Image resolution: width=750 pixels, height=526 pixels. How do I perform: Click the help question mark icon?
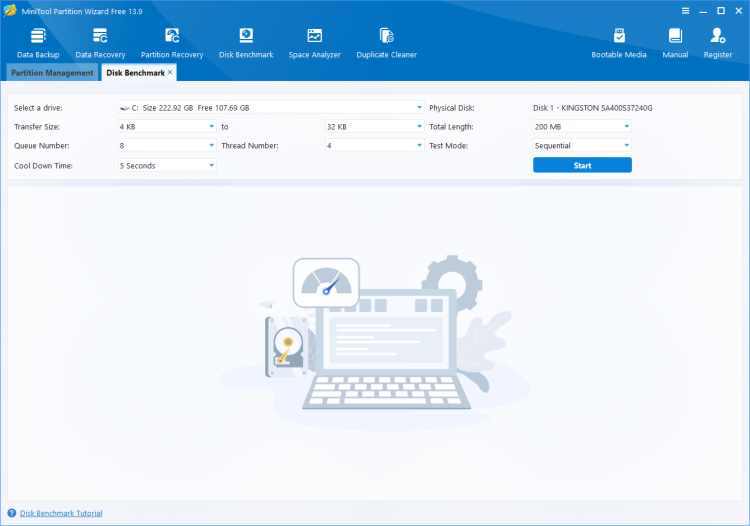pyautogui.click(x=11, y=513)
